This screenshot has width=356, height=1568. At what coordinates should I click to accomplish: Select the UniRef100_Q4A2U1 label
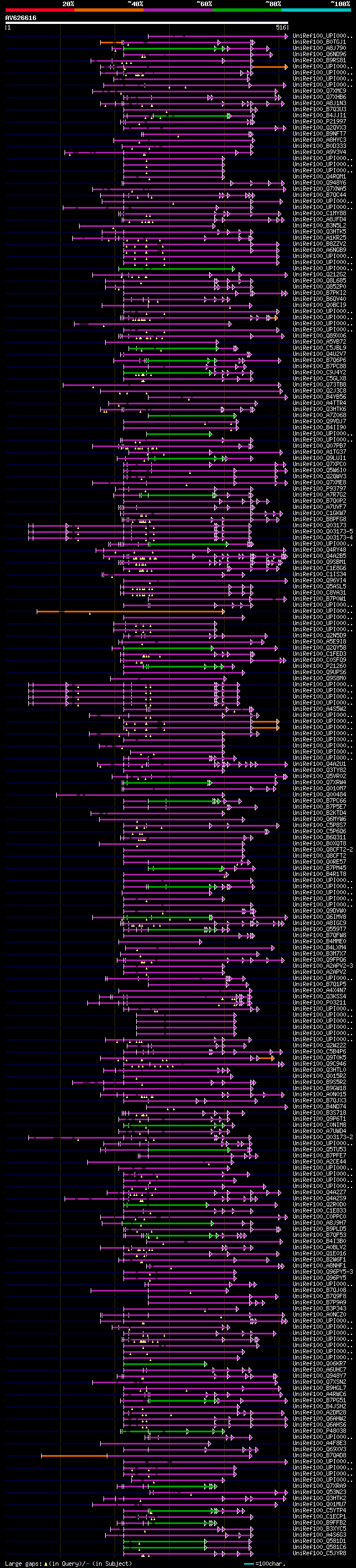319,764
